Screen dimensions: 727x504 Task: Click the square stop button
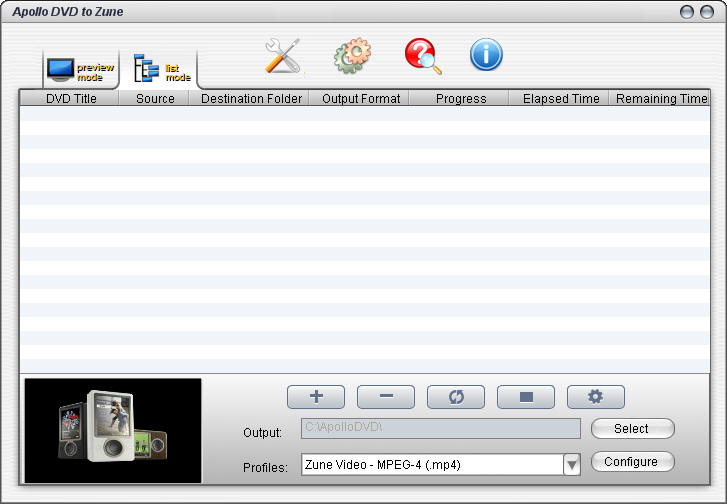pos(526,397)
